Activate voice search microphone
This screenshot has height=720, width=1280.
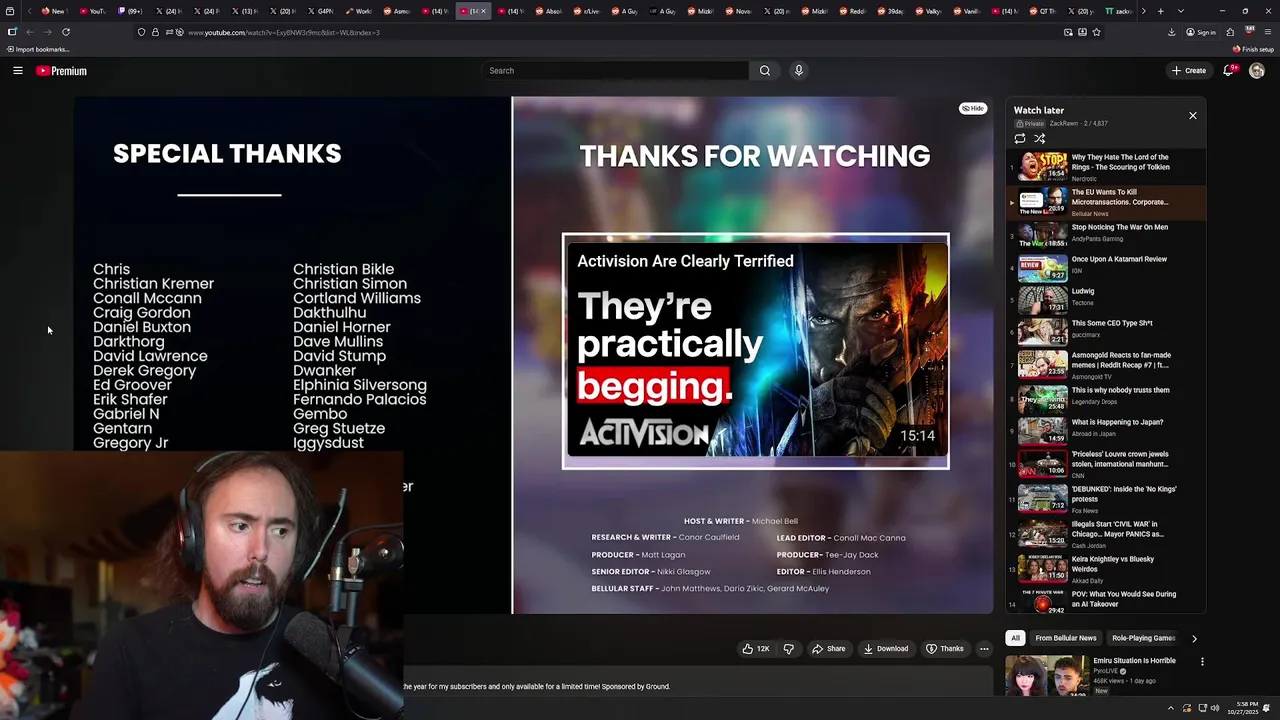coord(798,71)
